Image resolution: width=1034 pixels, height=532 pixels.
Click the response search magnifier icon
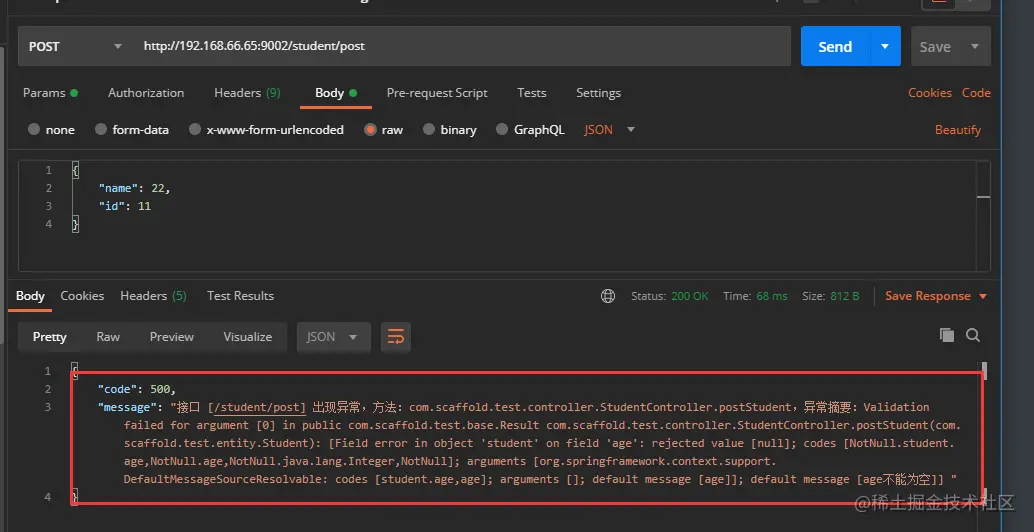coord(973,335)
